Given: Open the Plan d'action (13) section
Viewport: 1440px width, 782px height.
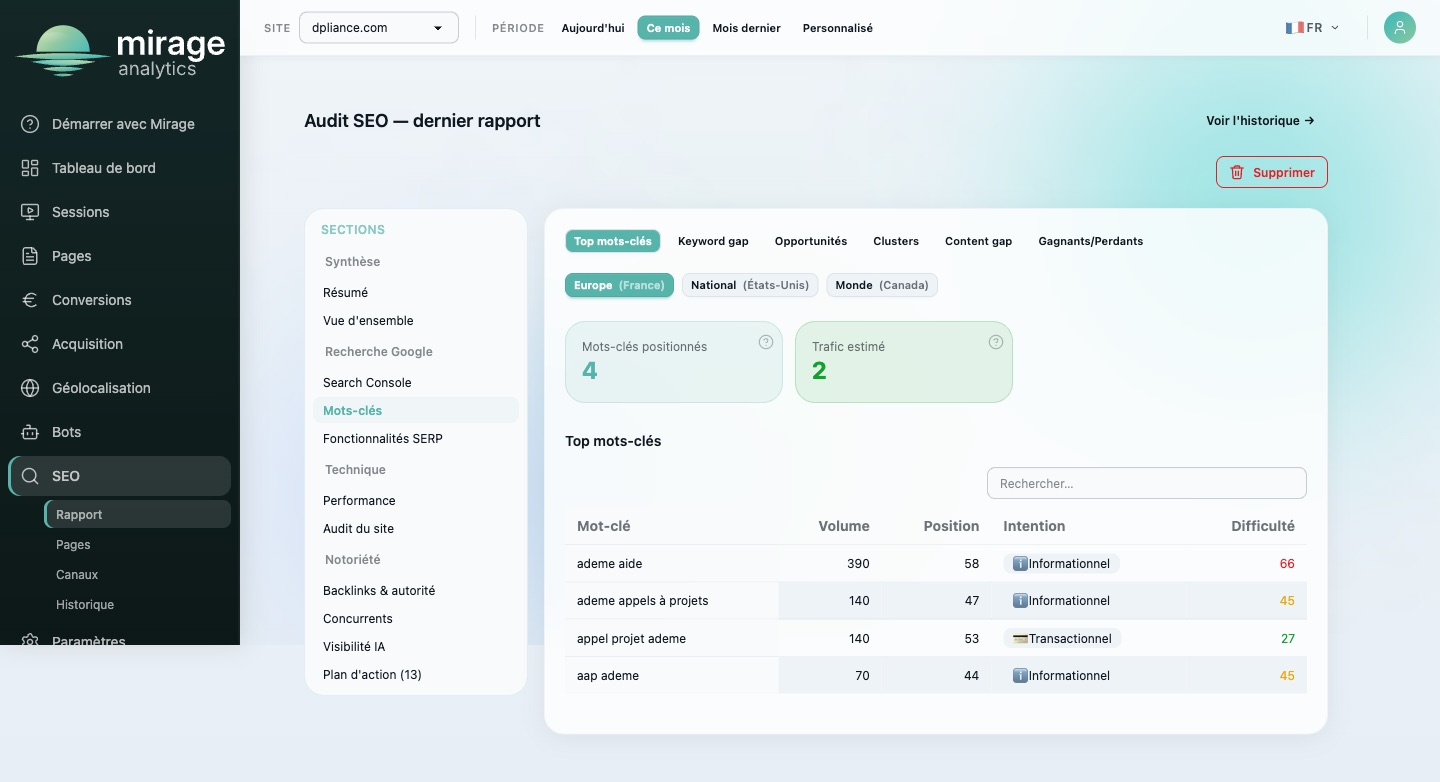Looking at the screenshot, I should point(415,674).
